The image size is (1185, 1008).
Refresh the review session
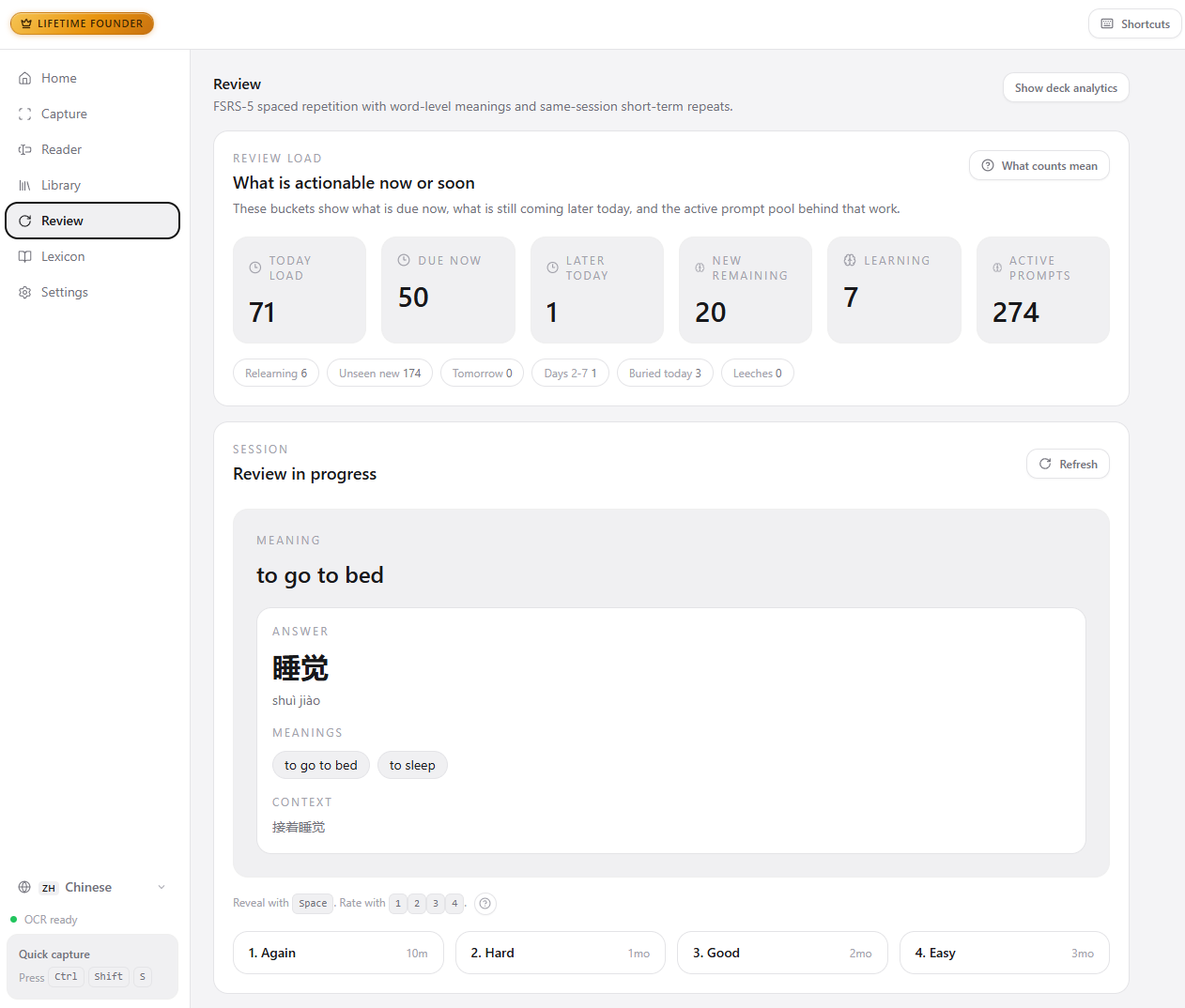(1068, 464)
